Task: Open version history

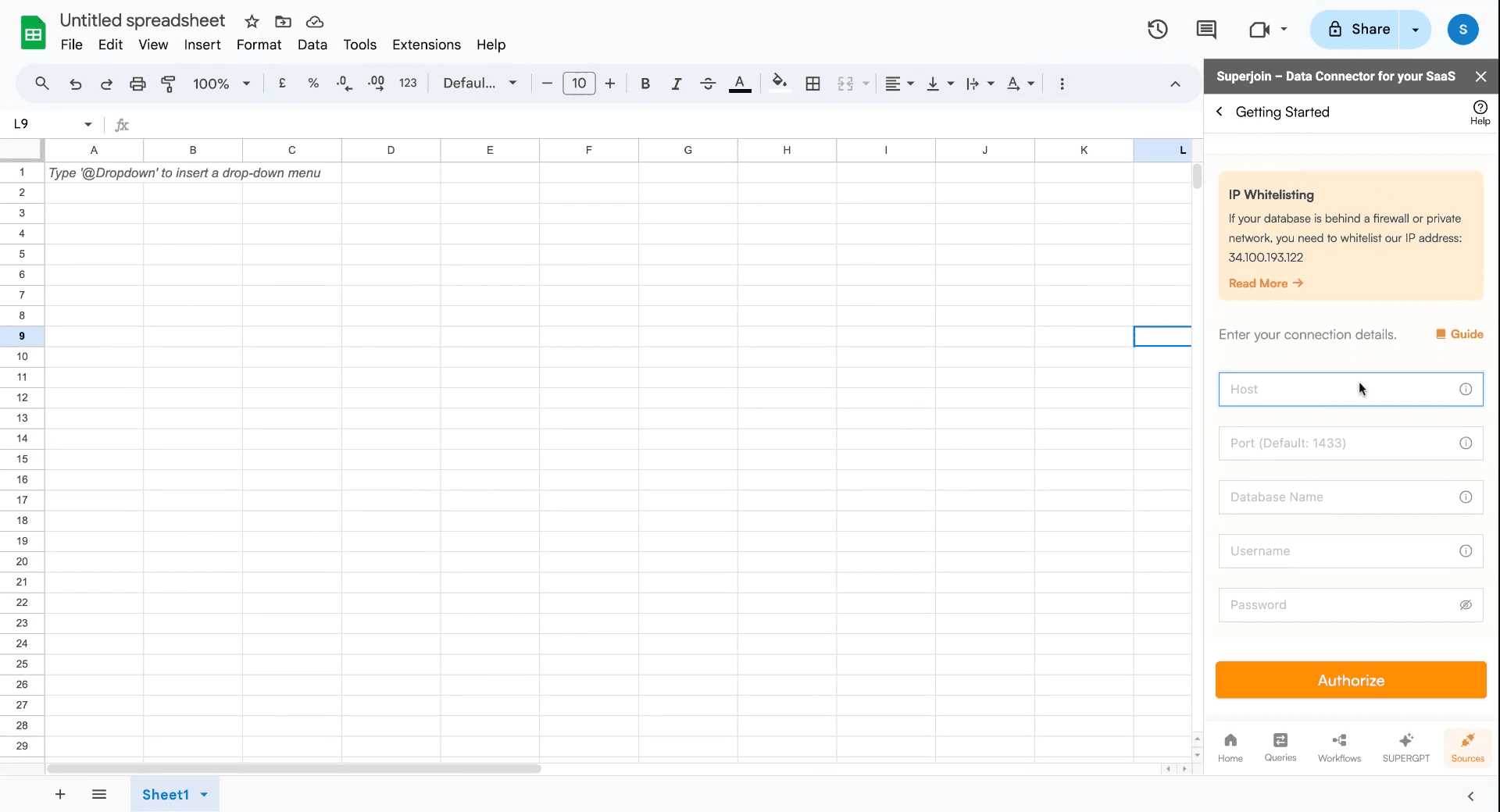Action: 1157,30
